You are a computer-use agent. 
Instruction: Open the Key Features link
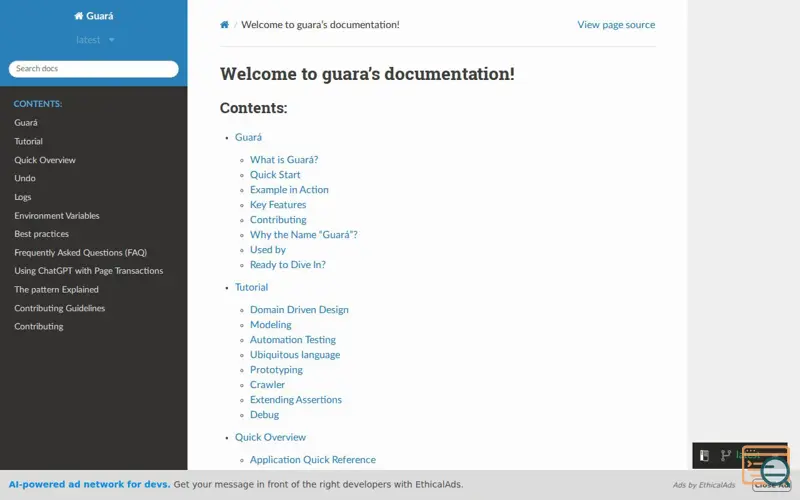[278, 205]
